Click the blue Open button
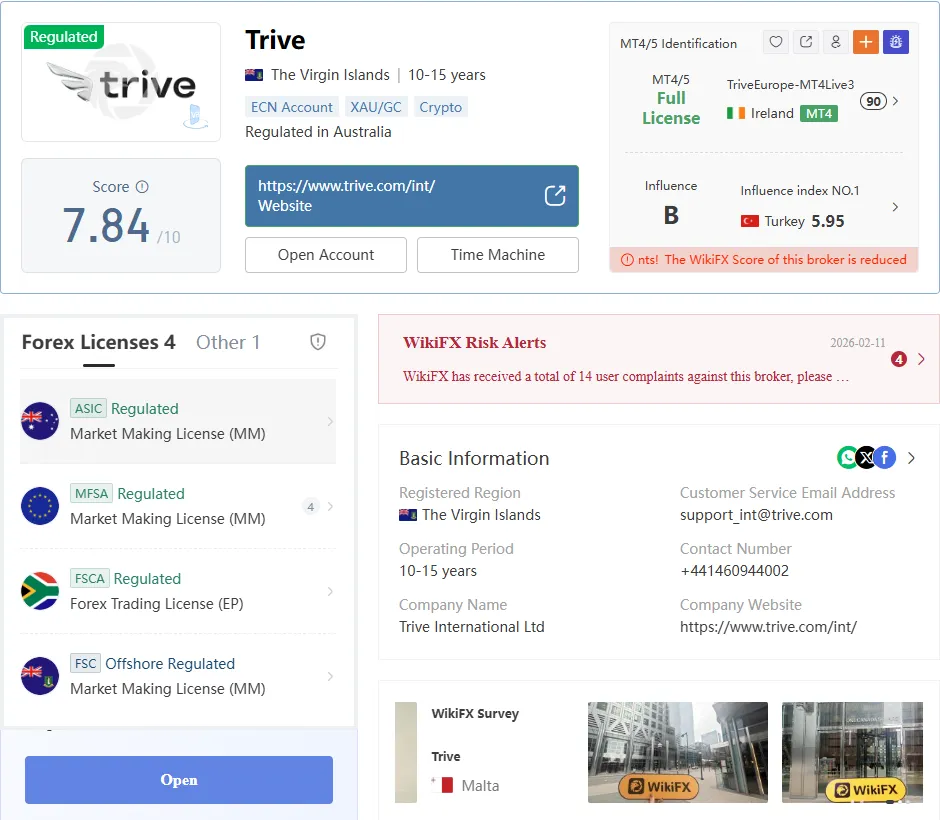Screen dimensions: 940x820 click(179, 780)
